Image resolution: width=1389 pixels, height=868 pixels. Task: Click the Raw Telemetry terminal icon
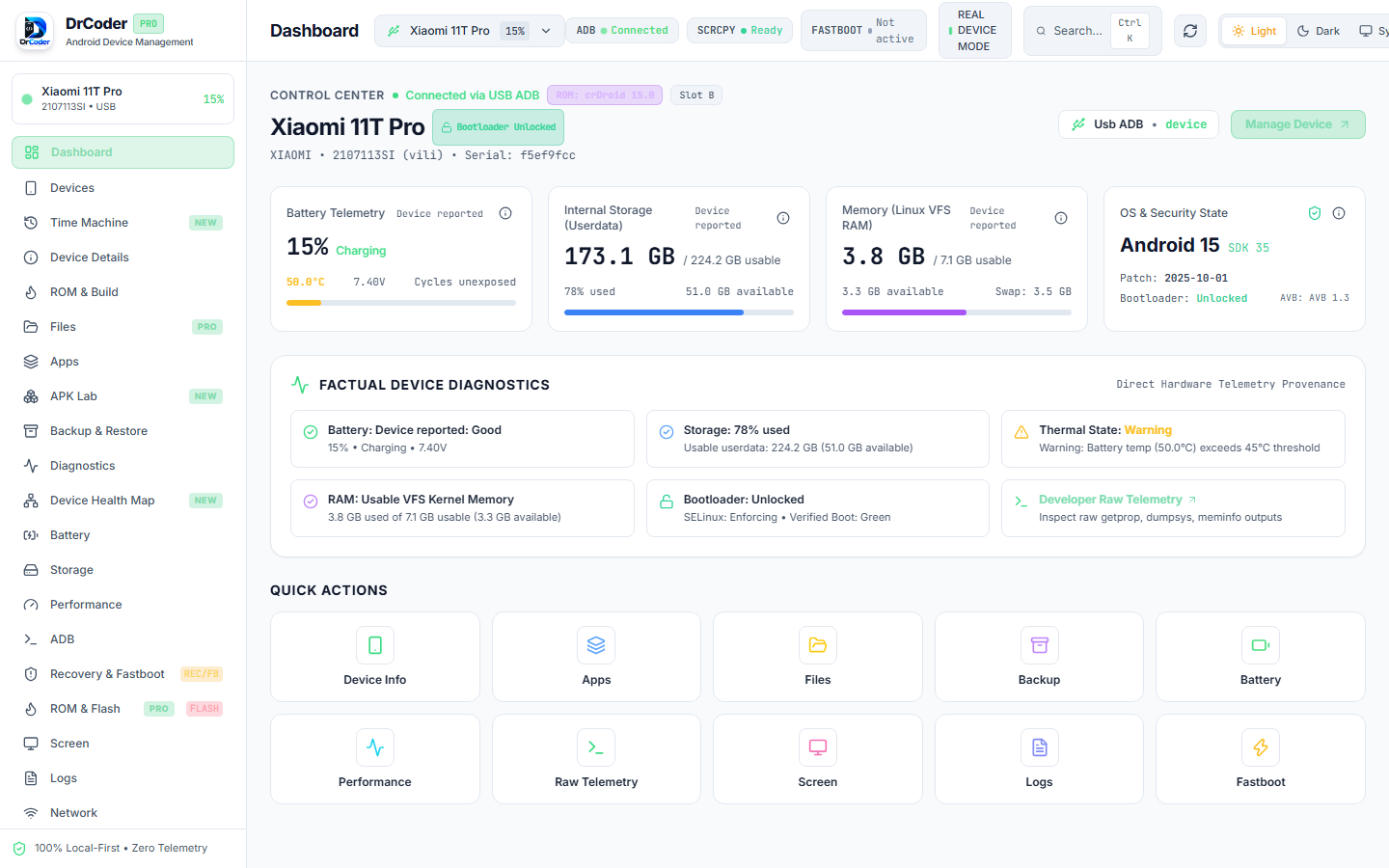pos(596,747)
